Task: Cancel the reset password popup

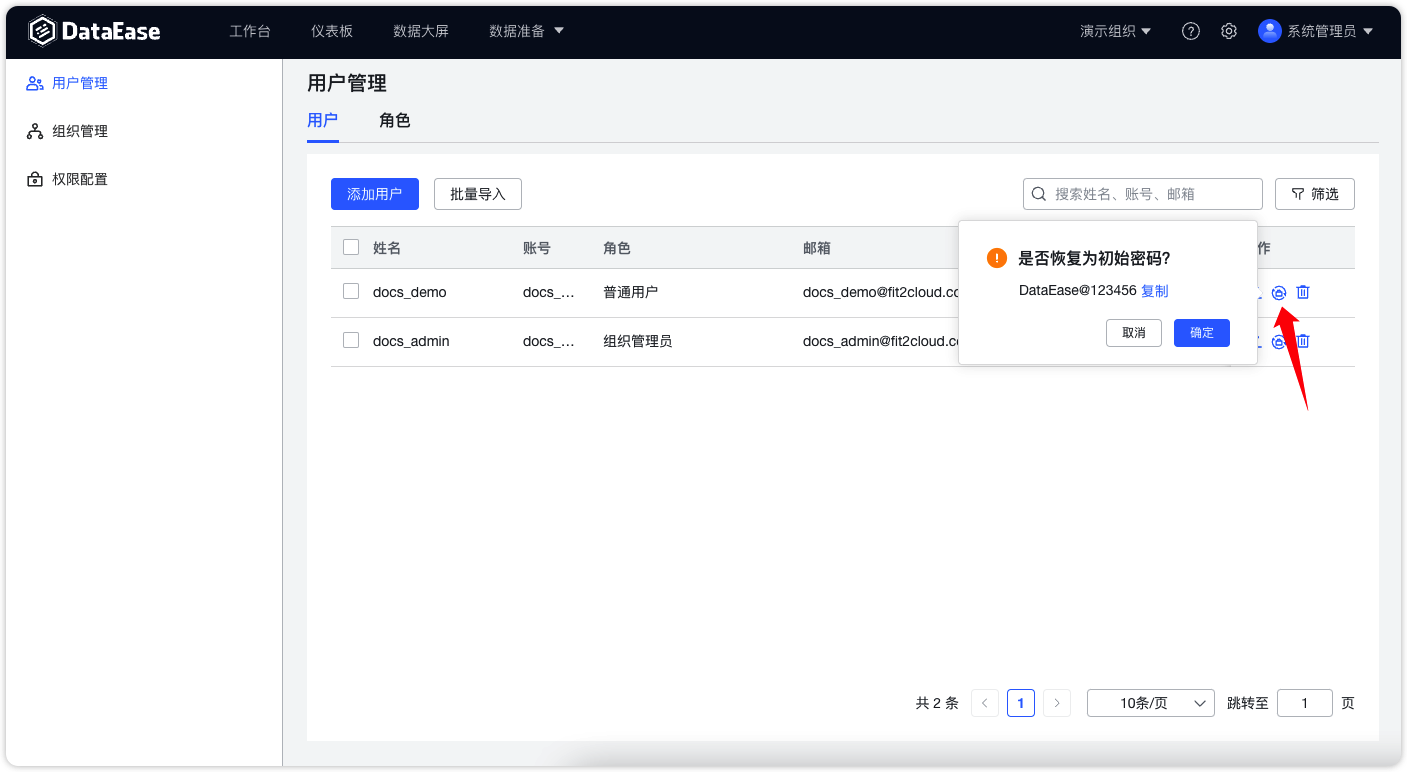Action: point(1134,333)
